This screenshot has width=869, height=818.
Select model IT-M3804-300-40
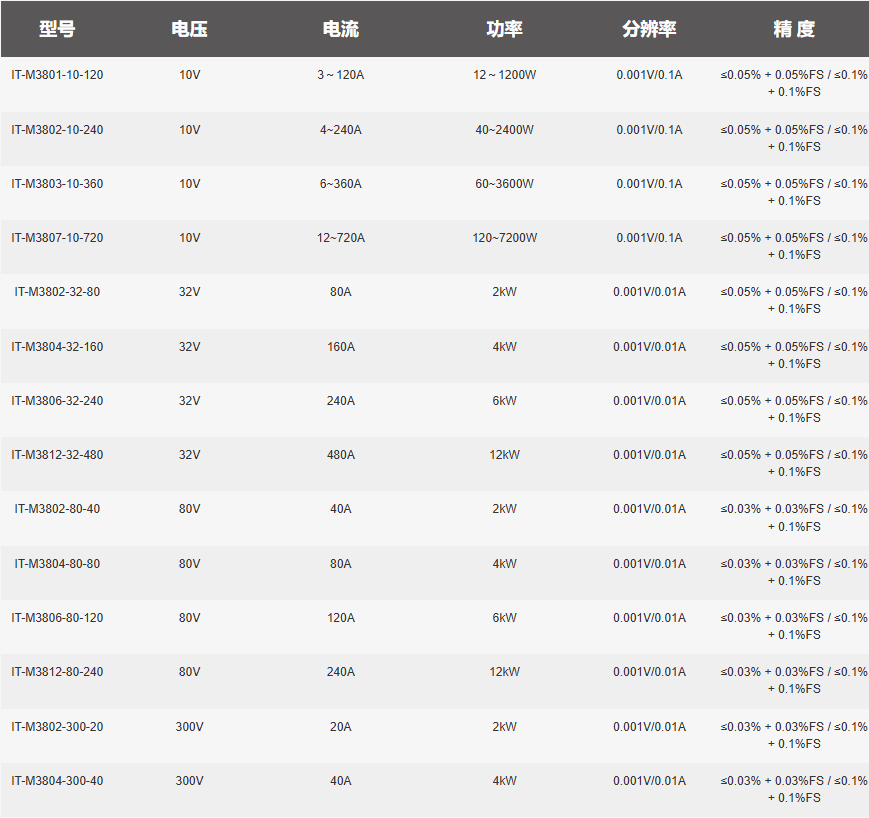click(57, 780)
